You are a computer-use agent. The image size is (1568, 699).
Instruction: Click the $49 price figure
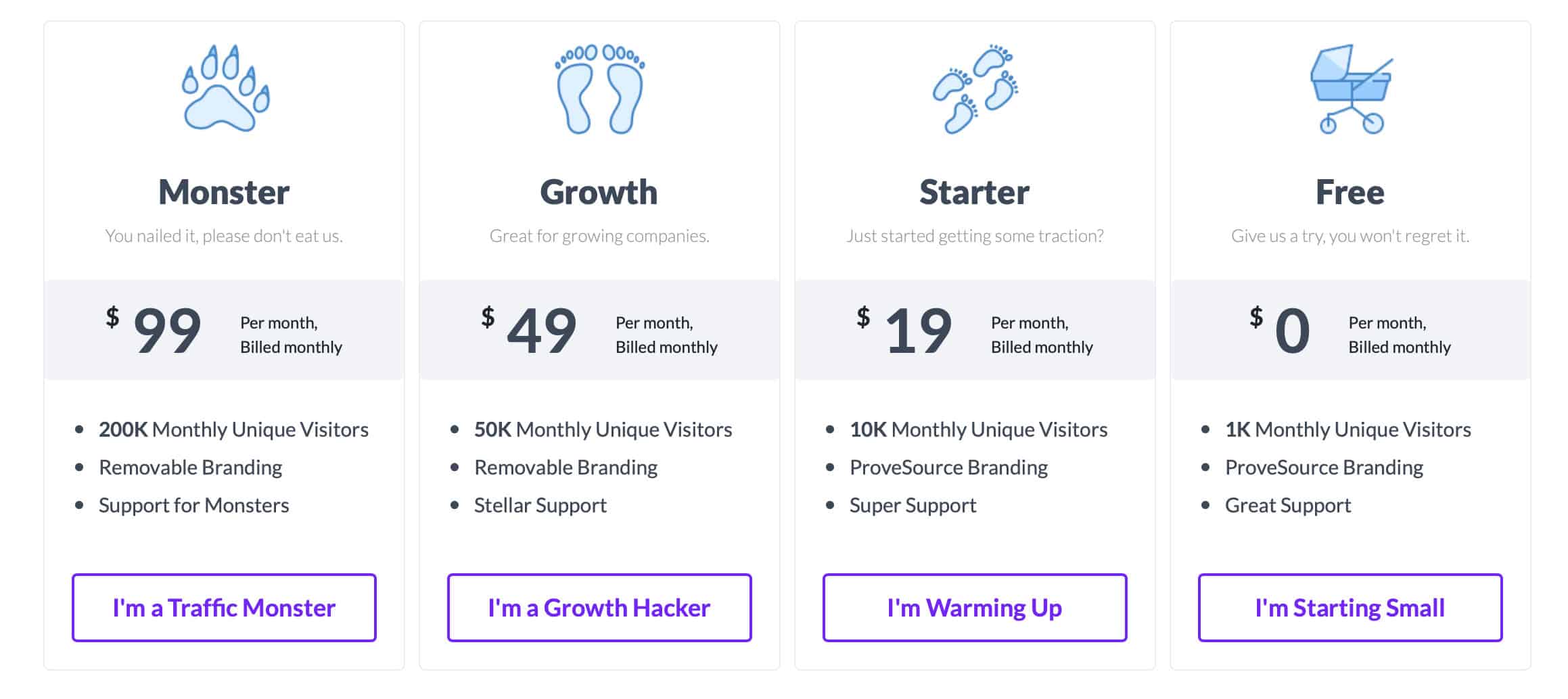(x=529, y=330)
